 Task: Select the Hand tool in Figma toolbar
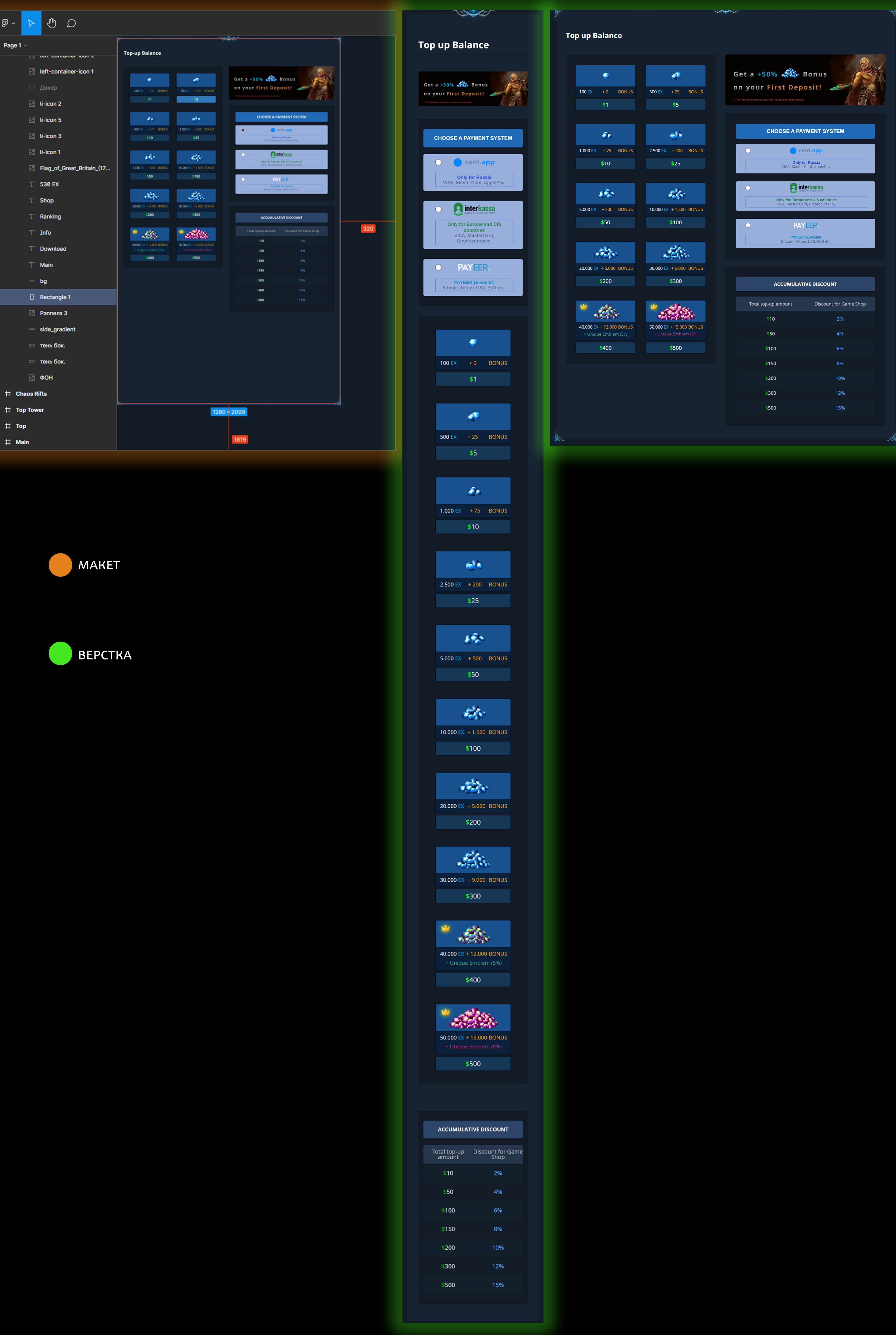[52, 23]
